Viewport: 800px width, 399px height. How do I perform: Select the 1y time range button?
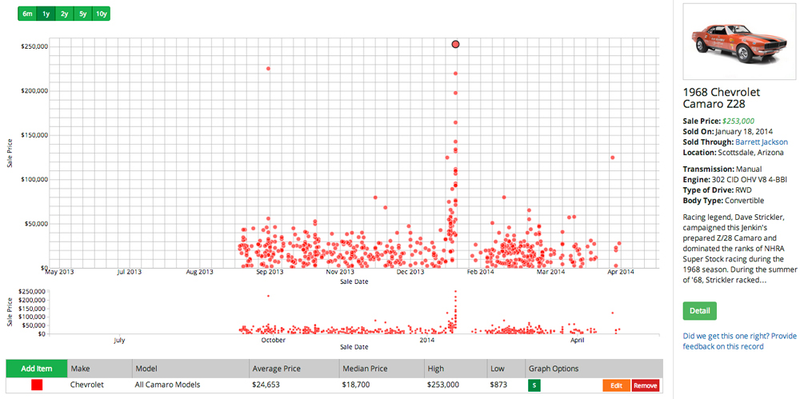point(46,14)
